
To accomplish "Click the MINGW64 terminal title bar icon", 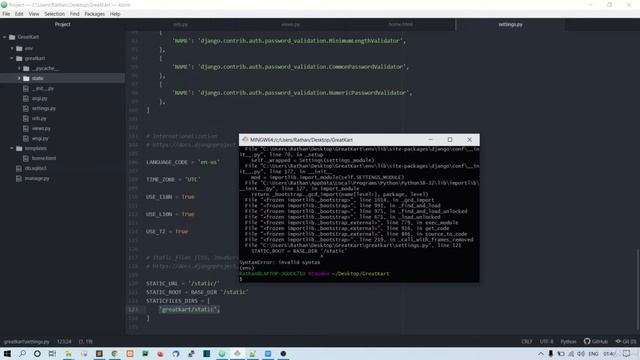I will tap(245, 140).
